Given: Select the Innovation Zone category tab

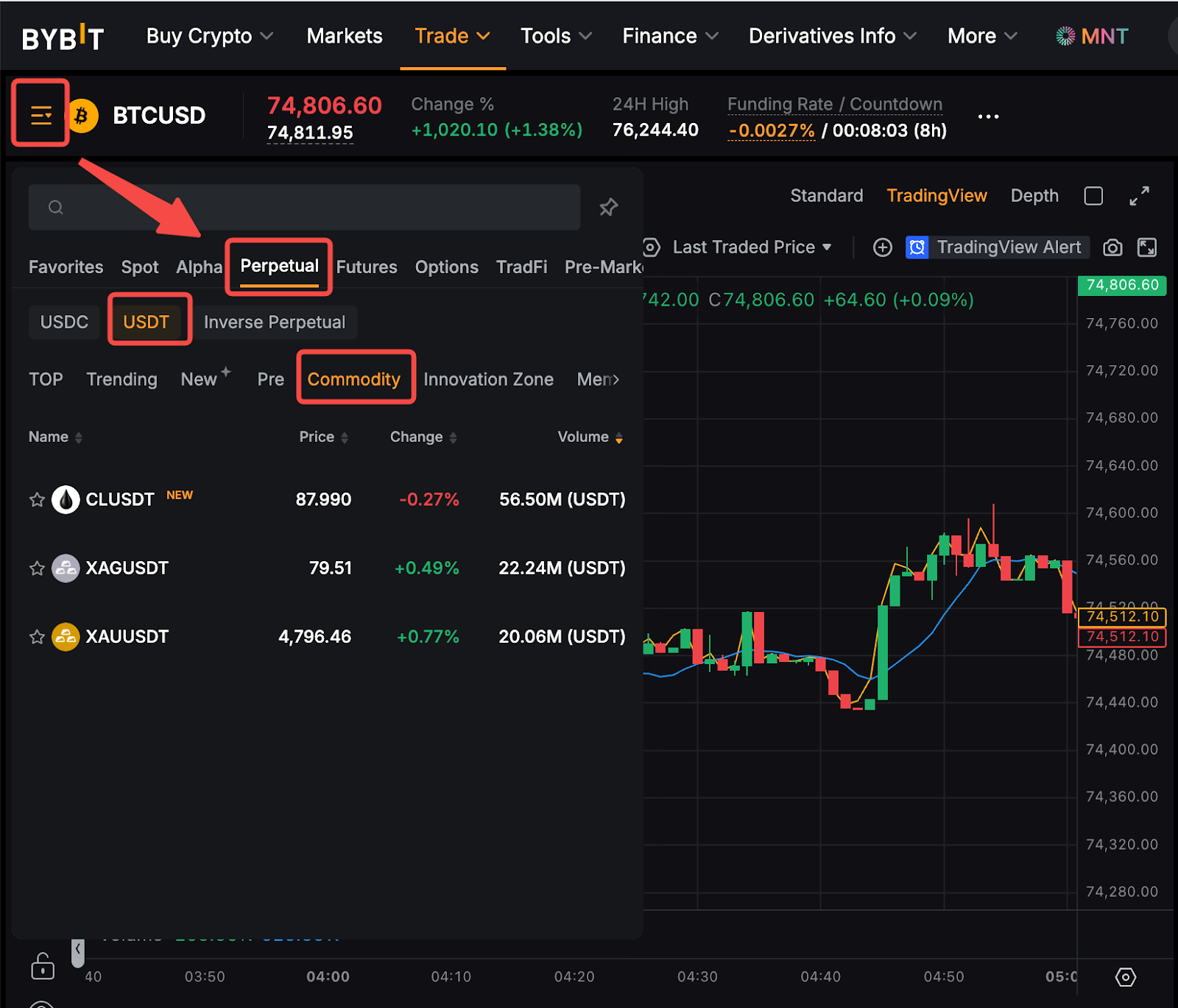Looking at the screenshot, I should point(488,379).
